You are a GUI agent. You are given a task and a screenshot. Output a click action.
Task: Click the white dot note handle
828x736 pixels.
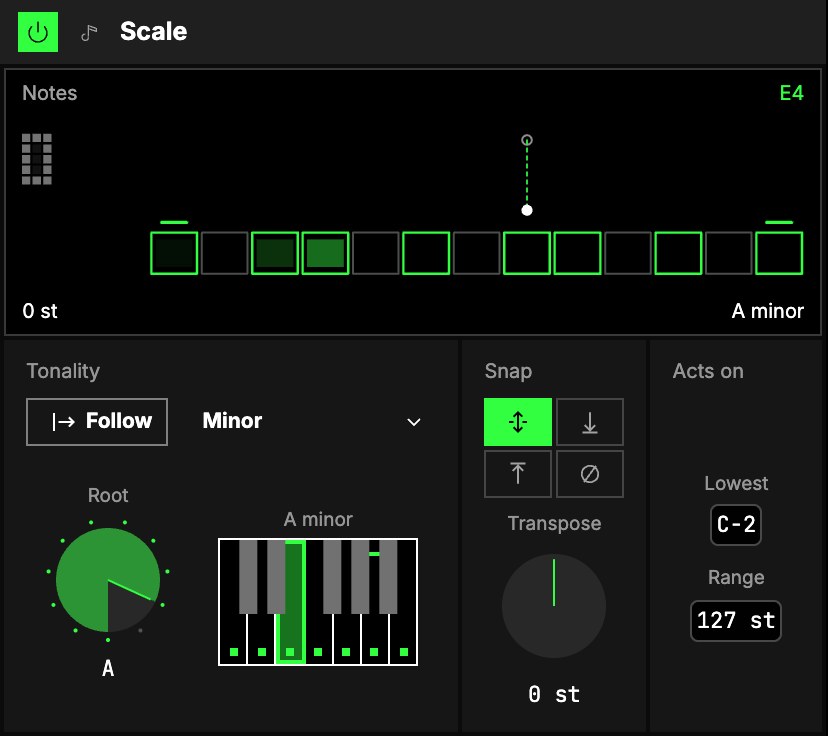pyautogui.click(x=526, y=210)
